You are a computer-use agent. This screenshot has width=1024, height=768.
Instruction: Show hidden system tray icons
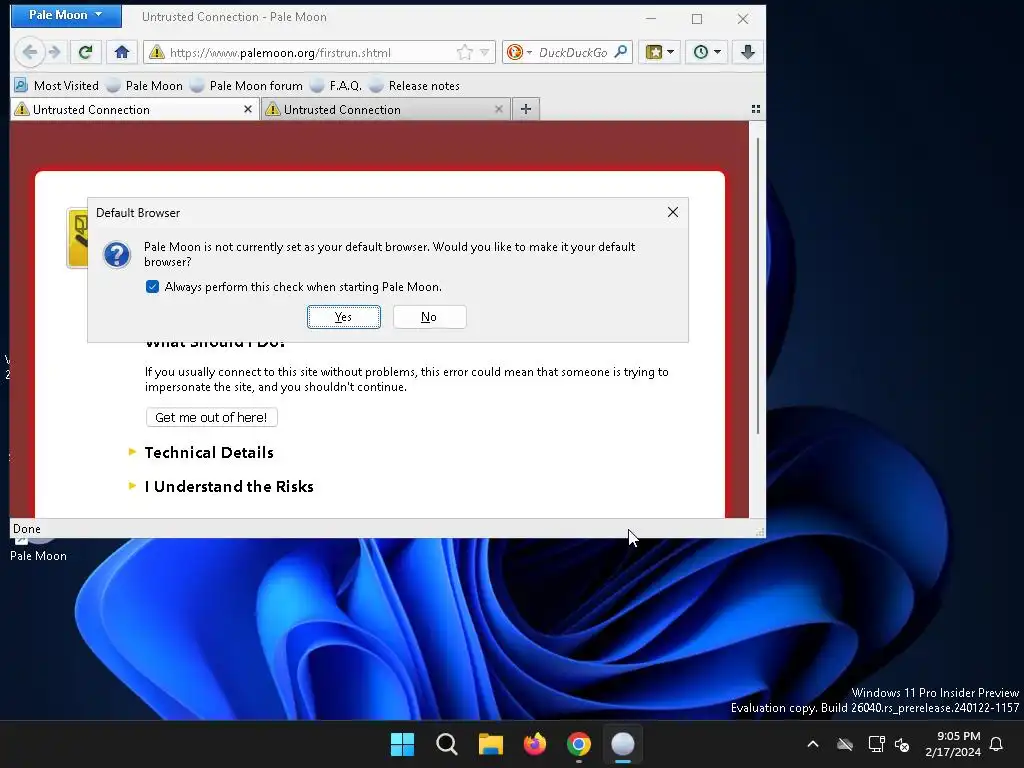812,744
